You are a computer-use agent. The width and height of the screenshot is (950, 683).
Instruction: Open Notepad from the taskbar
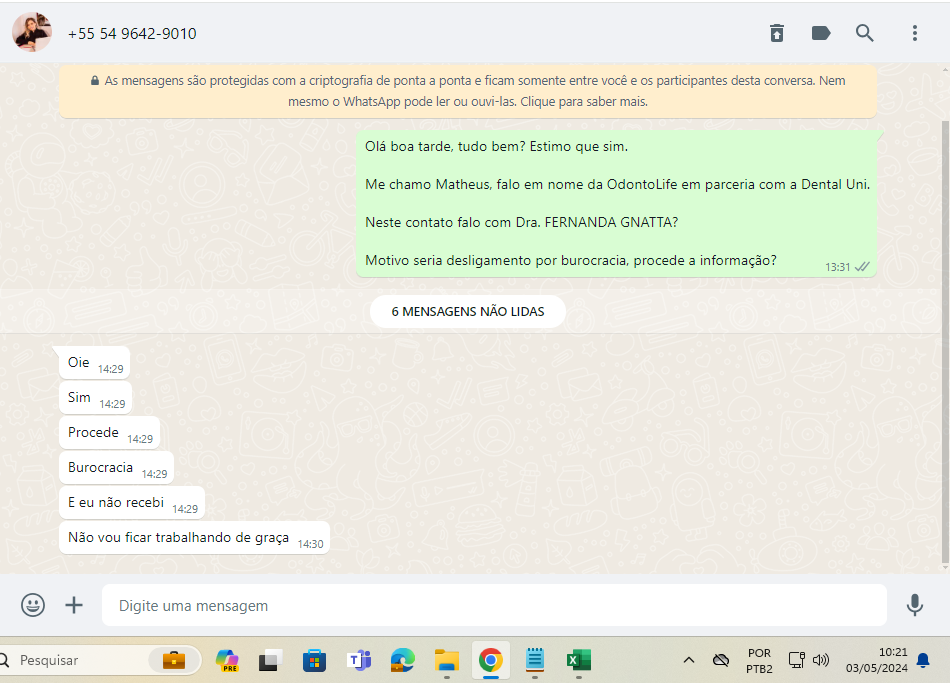(x=534, y=660)
